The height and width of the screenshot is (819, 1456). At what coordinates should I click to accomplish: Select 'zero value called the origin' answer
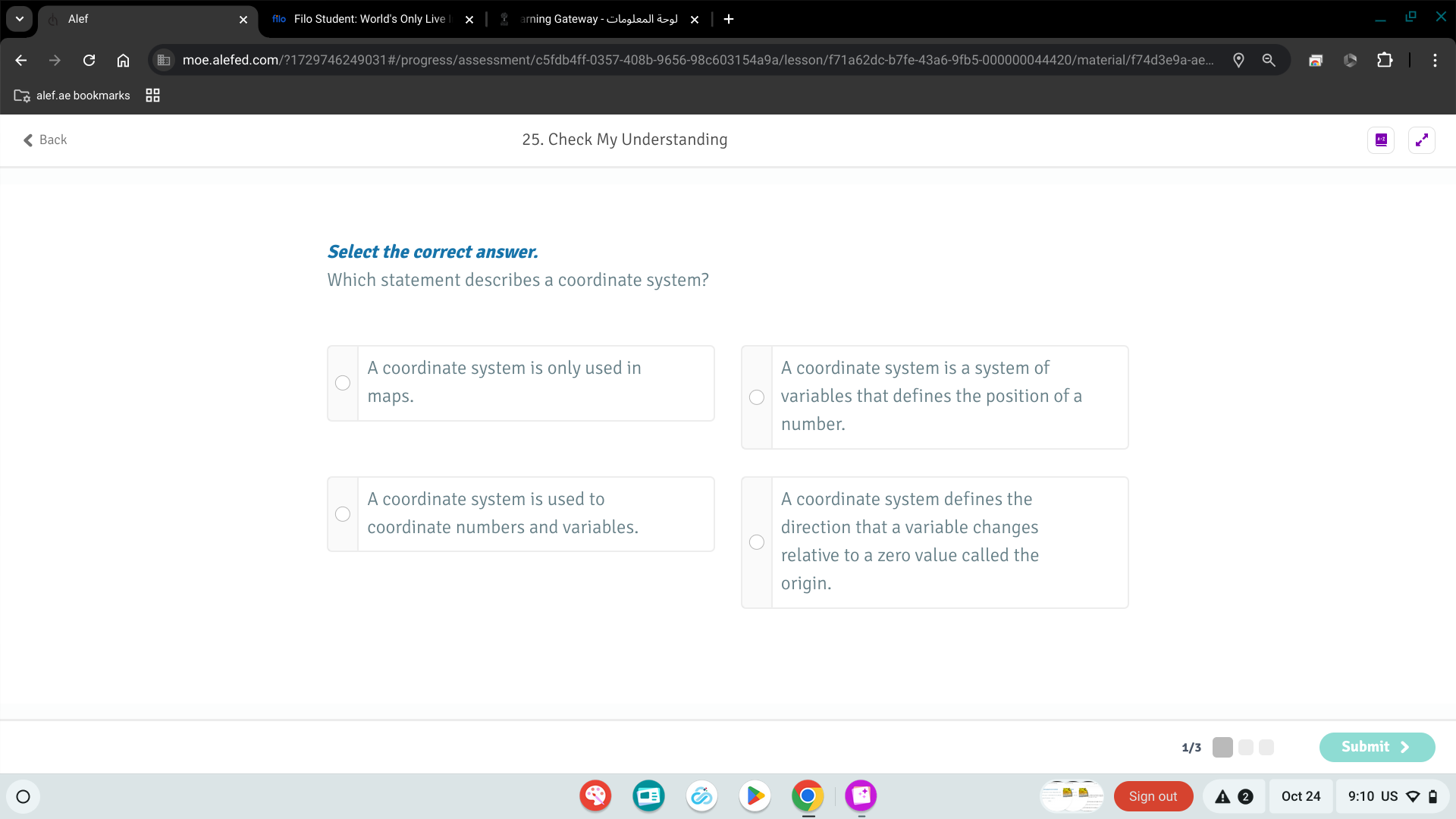click(757, 542)
